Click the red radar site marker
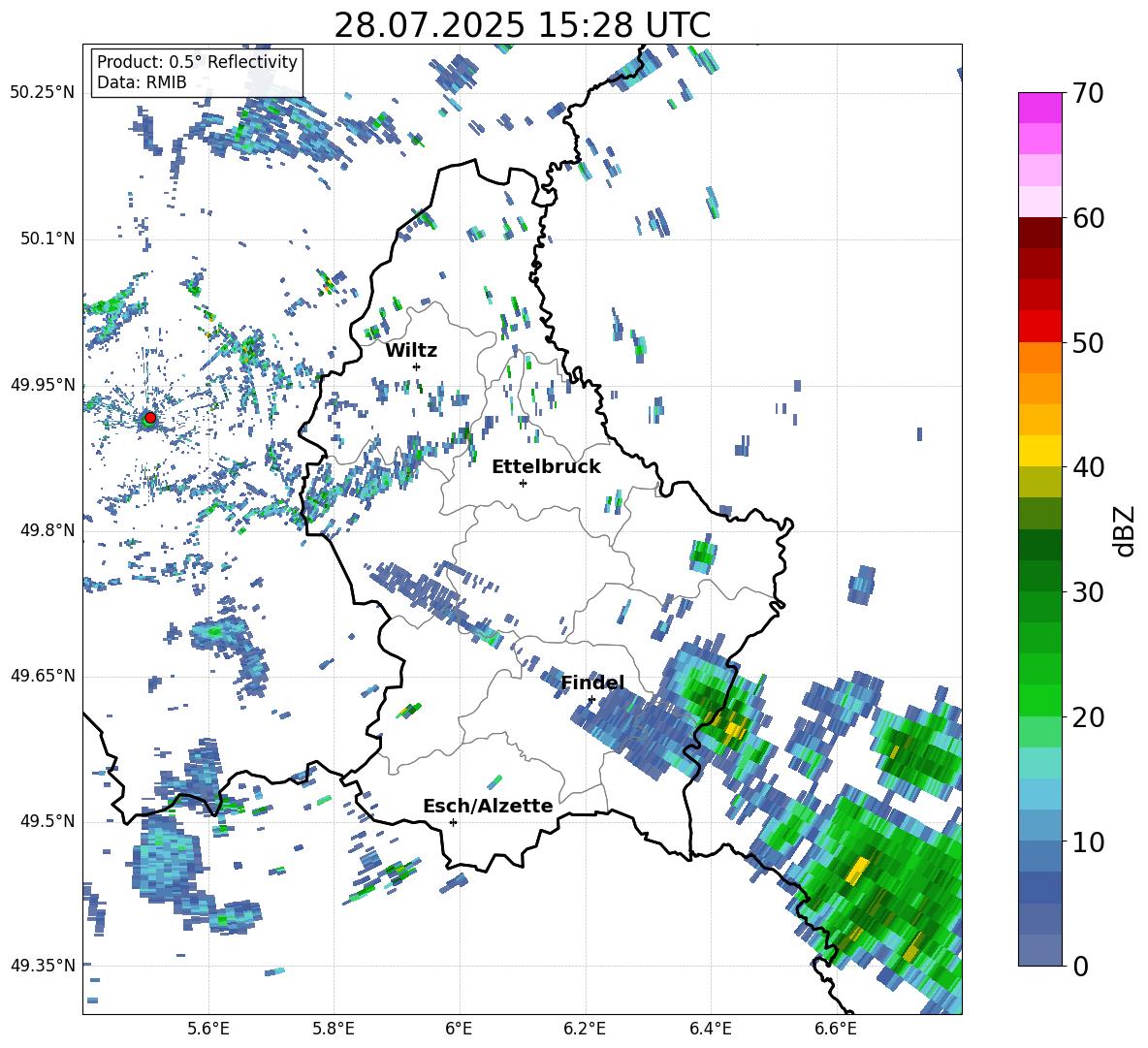The image size is (1148, 1048). (x=150, y=418)
